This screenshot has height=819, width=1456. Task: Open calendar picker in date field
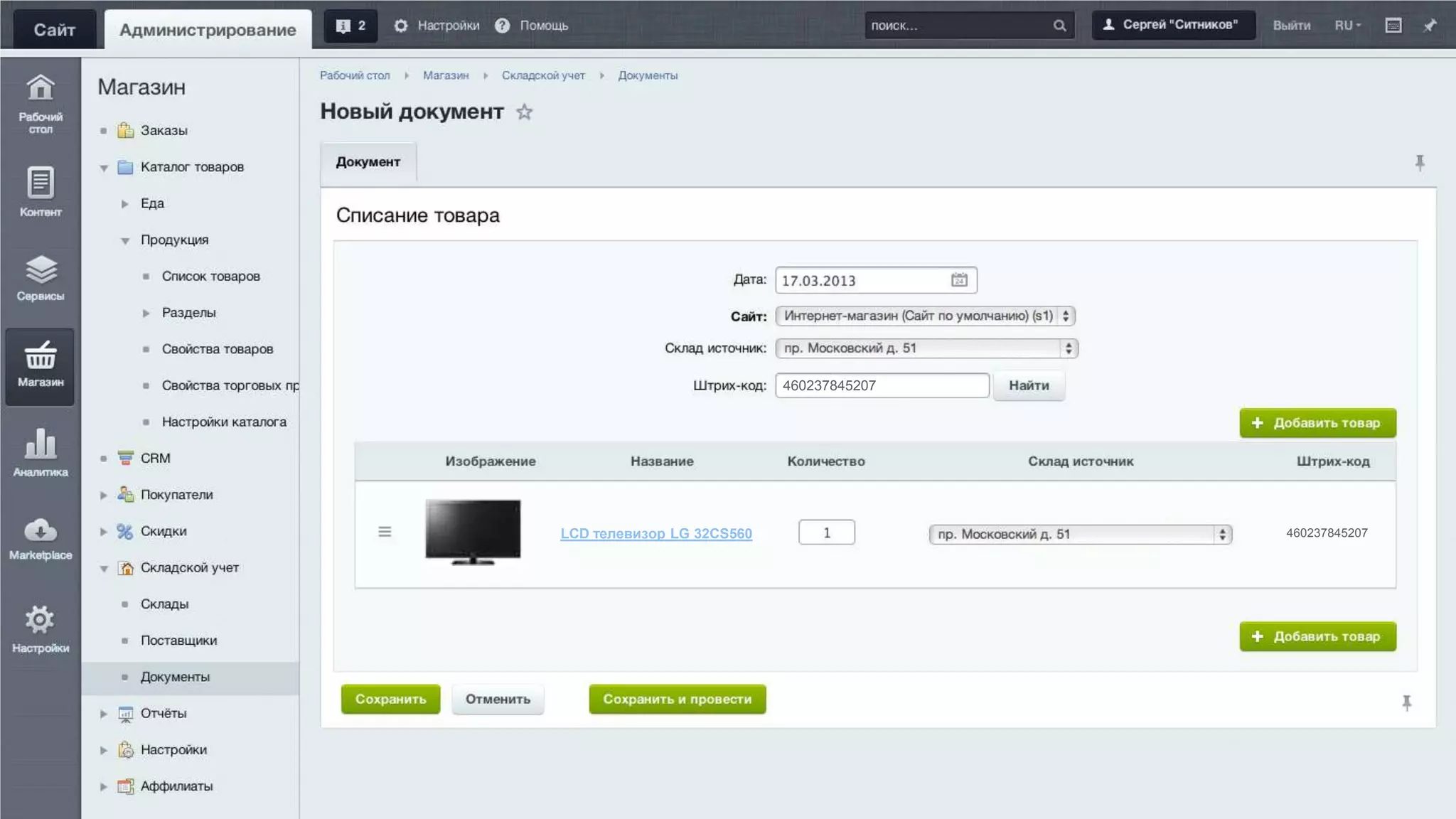pyautogui.click(x=959, y=280)
